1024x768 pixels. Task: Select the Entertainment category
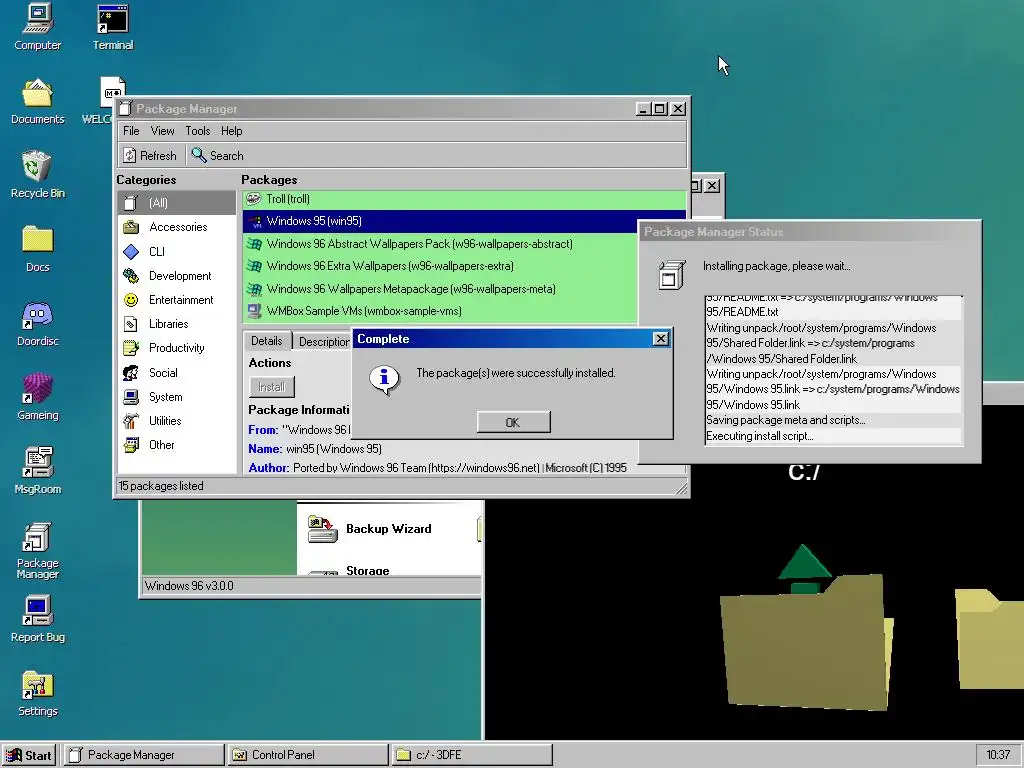tap(177, 300)
